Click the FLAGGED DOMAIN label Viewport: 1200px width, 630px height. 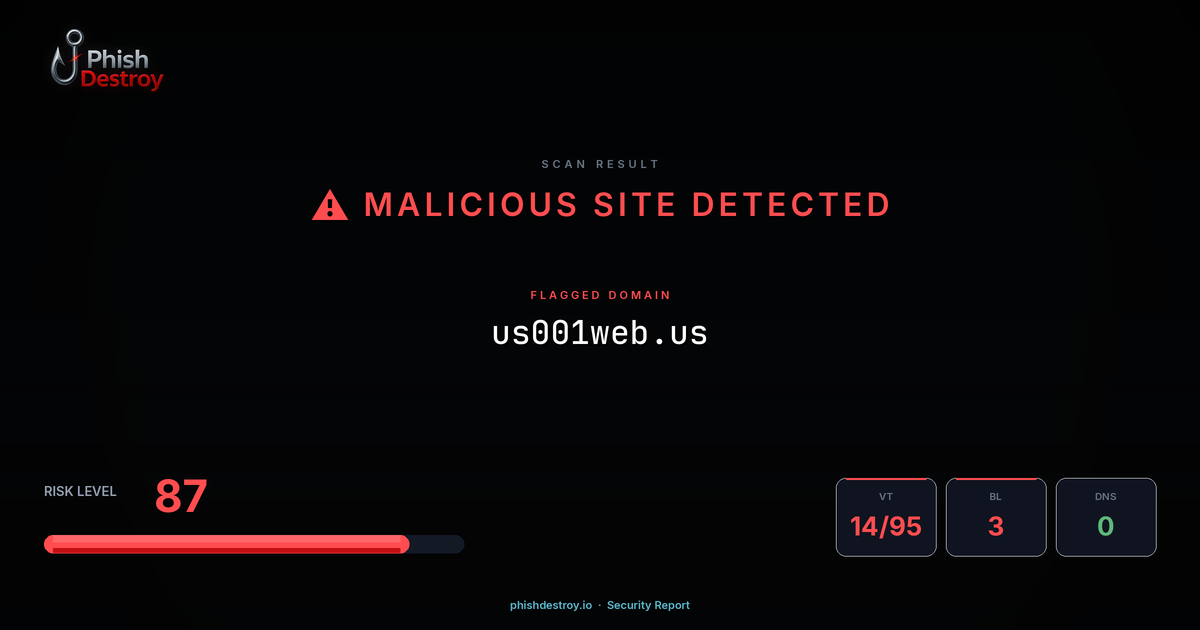[x=600, y=296]
